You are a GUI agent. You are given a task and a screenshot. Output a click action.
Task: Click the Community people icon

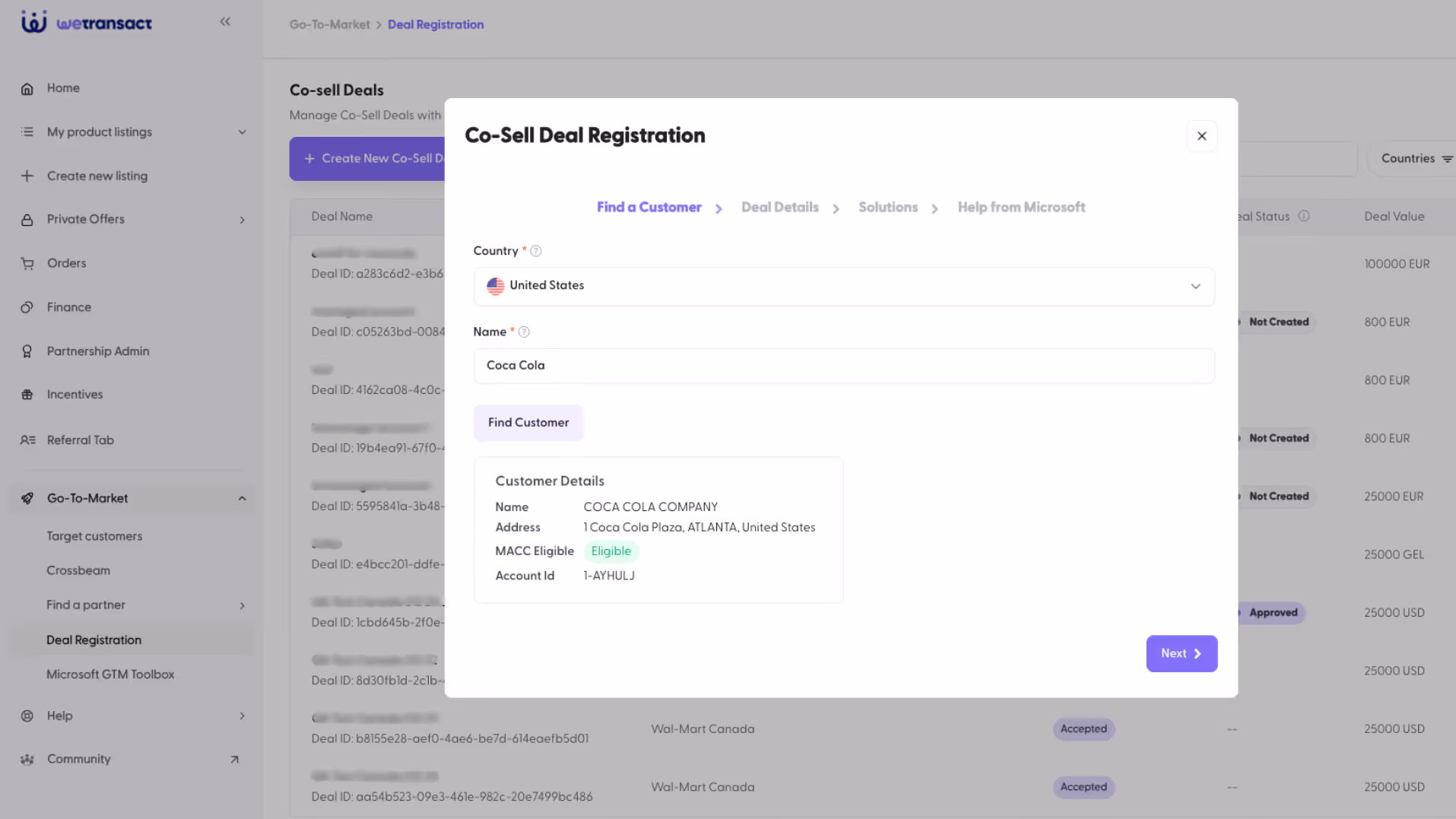(x=27, y=760)
